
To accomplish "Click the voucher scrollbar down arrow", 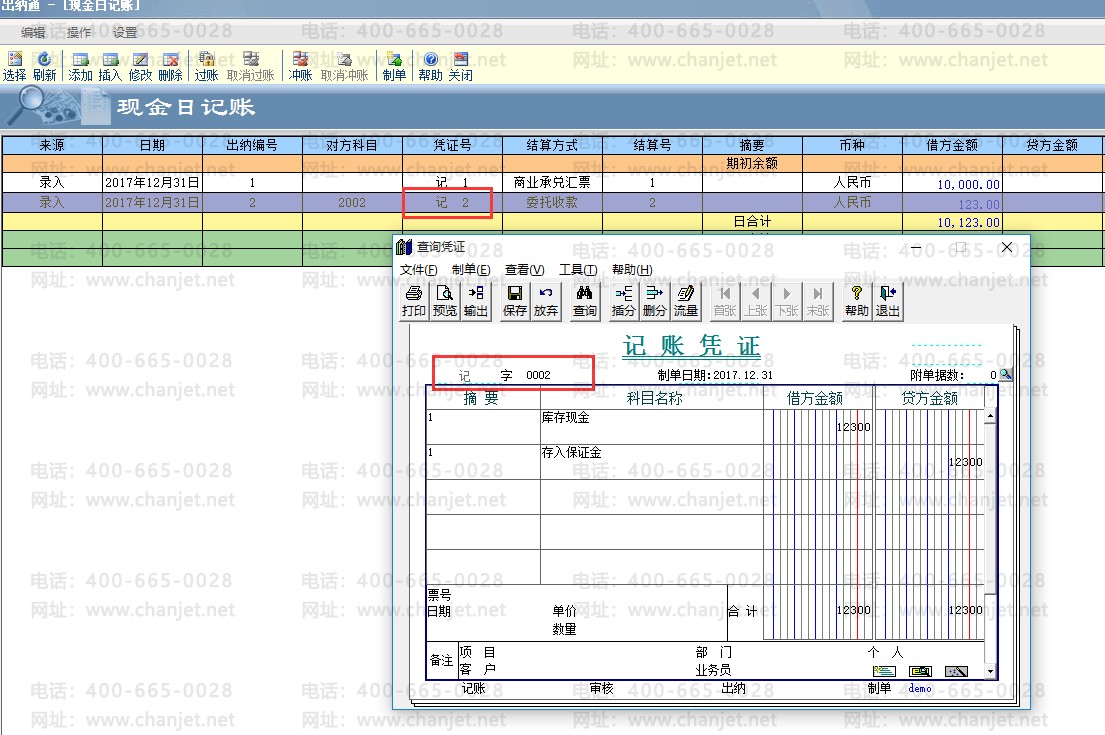I will click(x=990, y=671).
